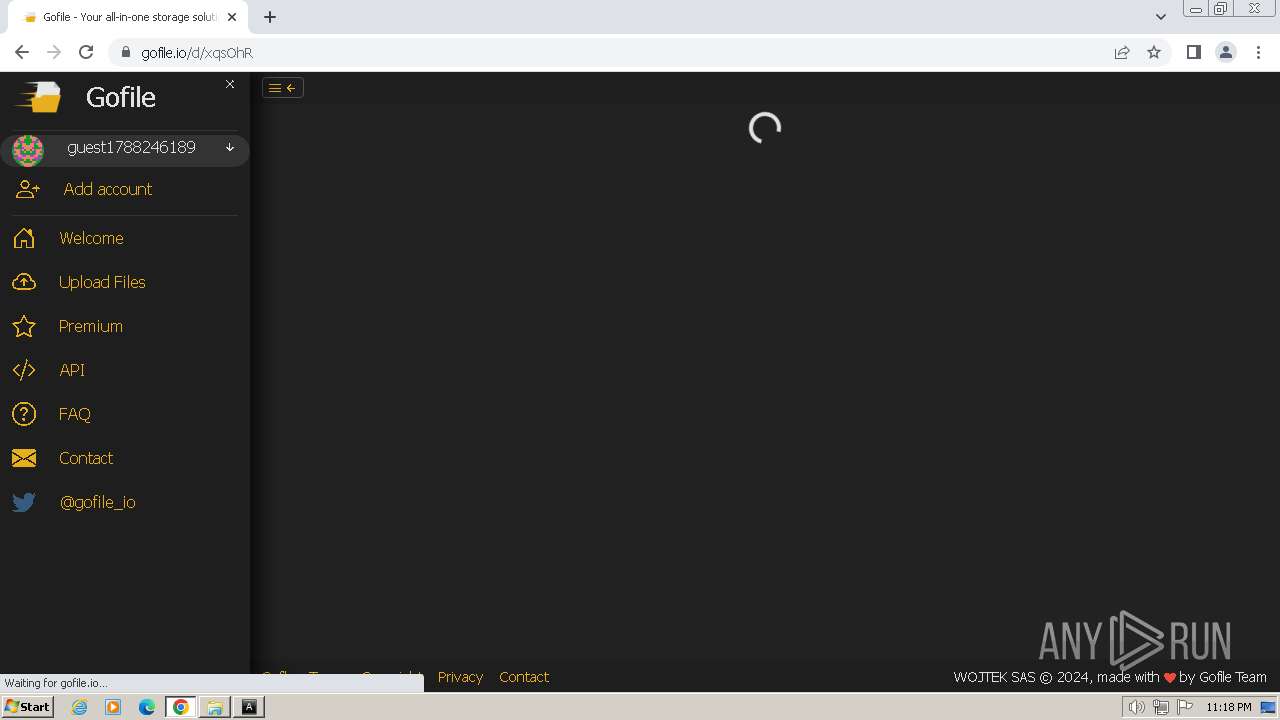Click the Chrome taskbar icon

tap(181, 707)
